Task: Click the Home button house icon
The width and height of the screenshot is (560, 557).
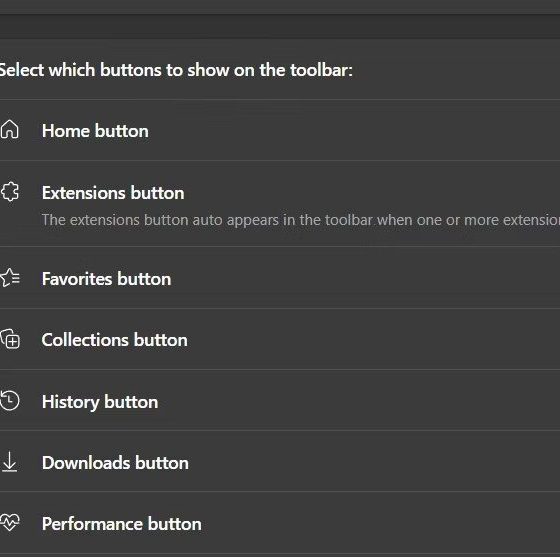Action: (10, 129)
